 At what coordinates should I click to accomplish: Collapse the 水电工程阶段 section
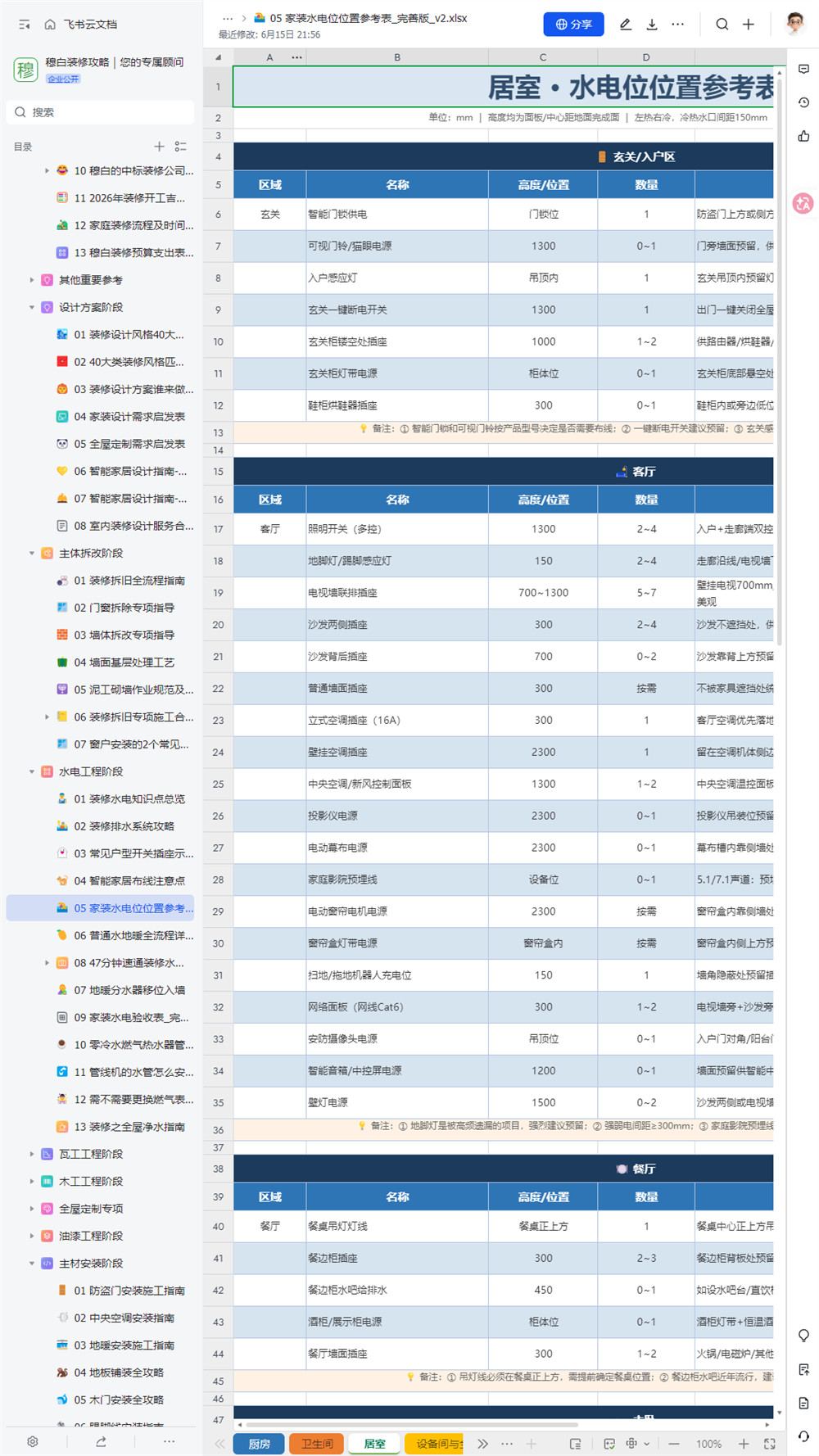32,771
